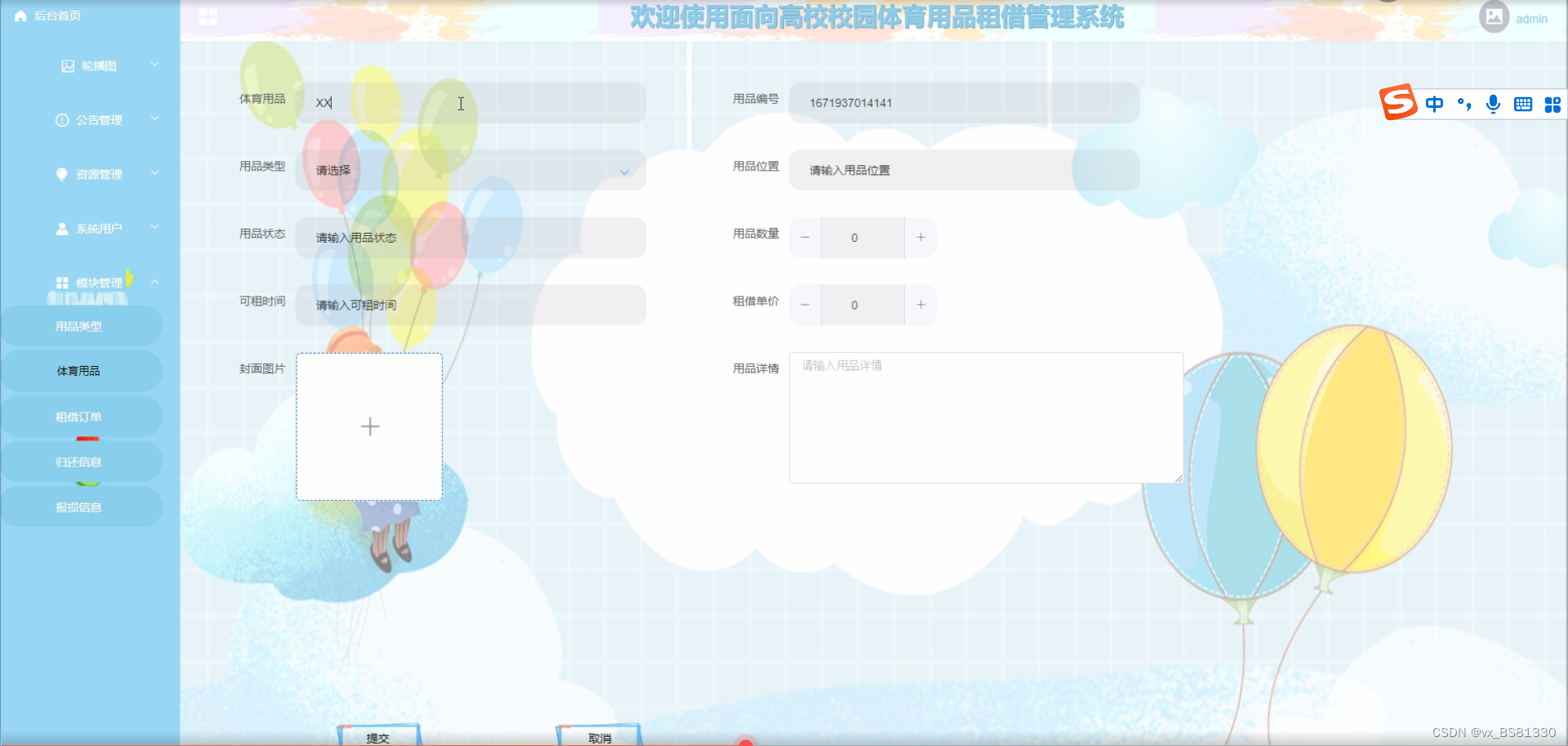
Task: Open the Sogou soft keyboard icon
Action: (x=1523, y=104)
